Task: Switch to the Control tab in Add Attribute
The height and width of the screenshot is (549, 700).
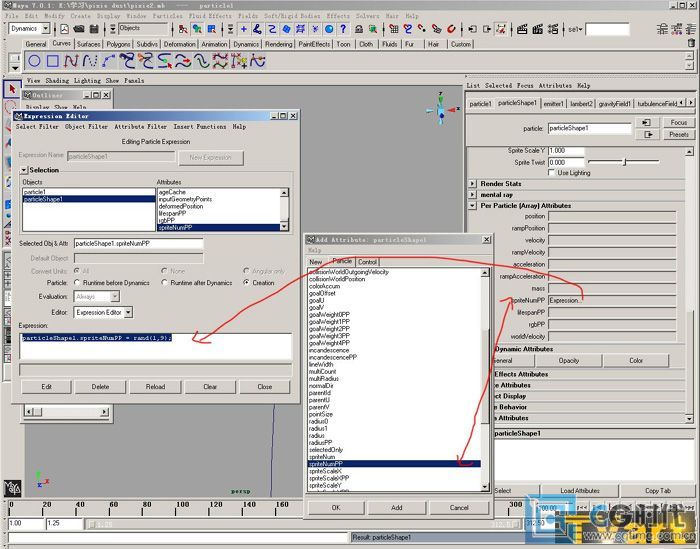Action: pos(367,262)
